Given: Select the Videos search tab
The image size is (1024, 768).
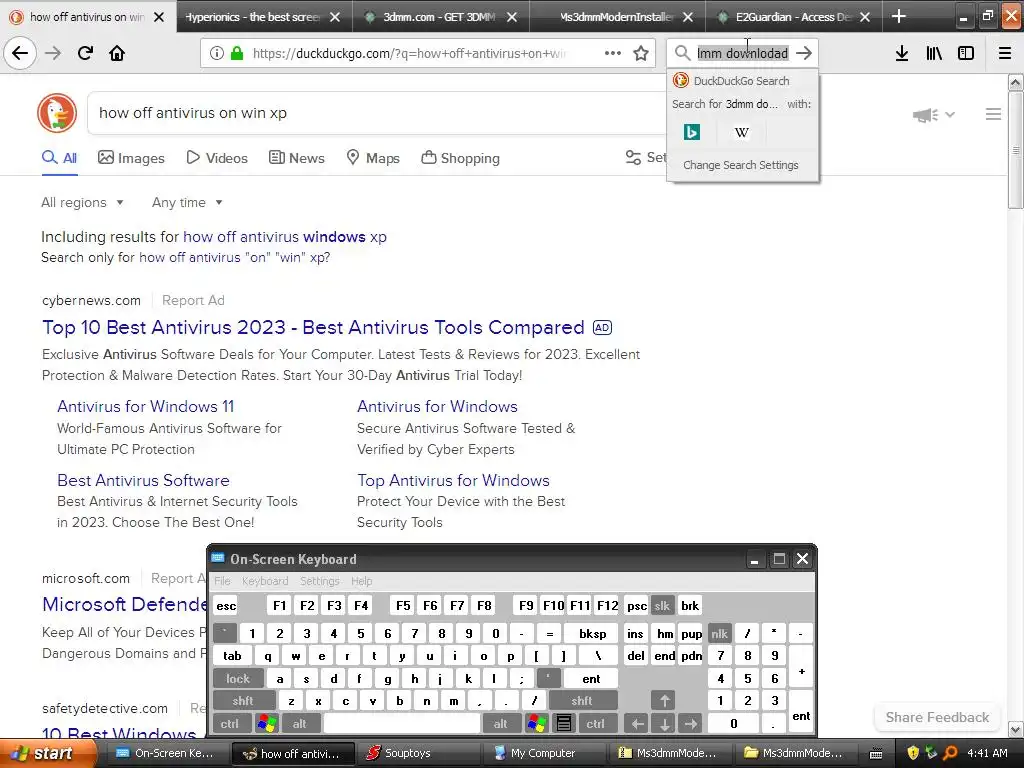Looking at the screenshot, I should [x=217, y=158].
